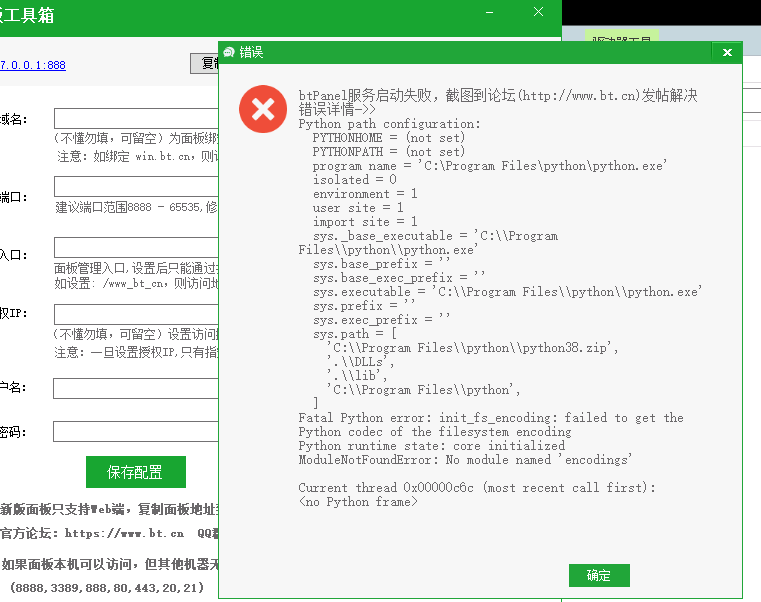Click the 建议端口范围8888 - 65535 hint text
761x602 pixels.
136,207
